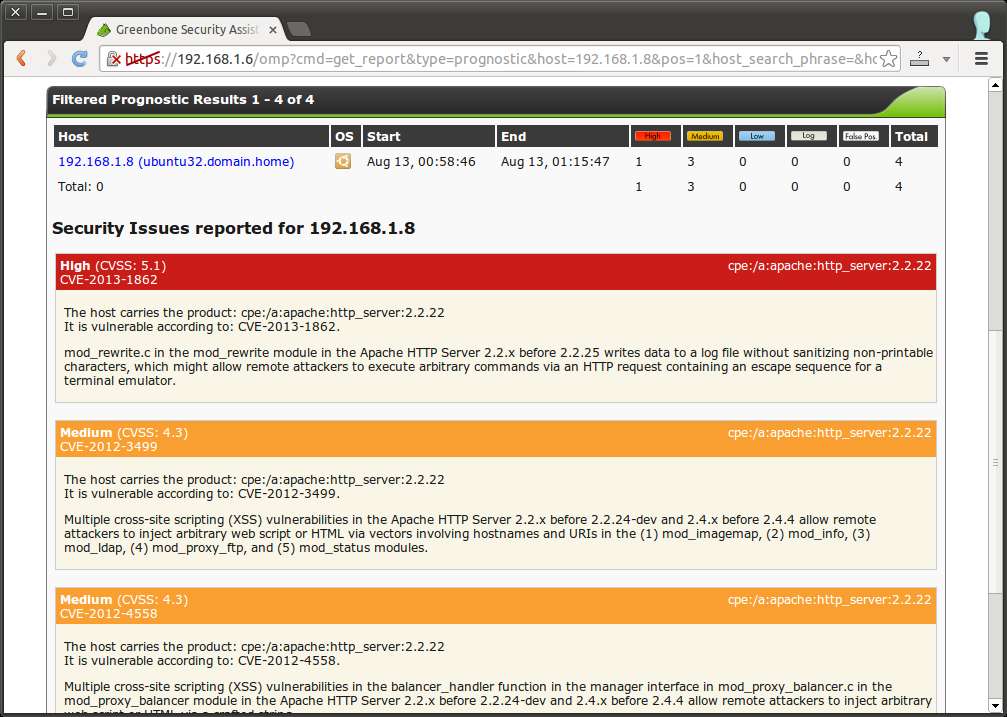The height and width of the screenshot is (717, 1007).
Task: Click the insecure https warning icon
Action: point(113,59)
